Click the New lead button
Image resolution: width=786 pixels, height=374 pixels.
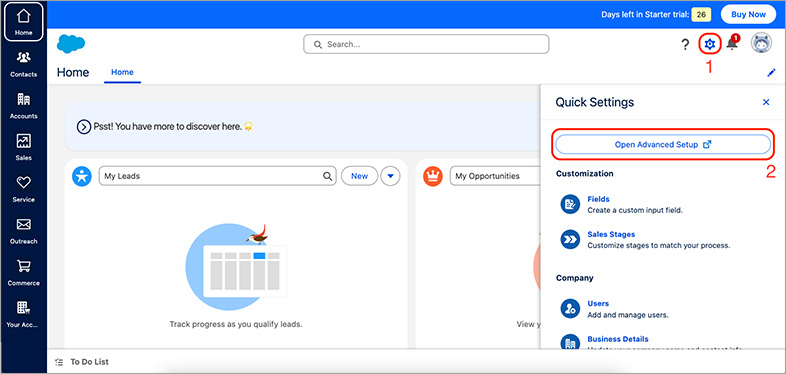(x=359, y=176)
